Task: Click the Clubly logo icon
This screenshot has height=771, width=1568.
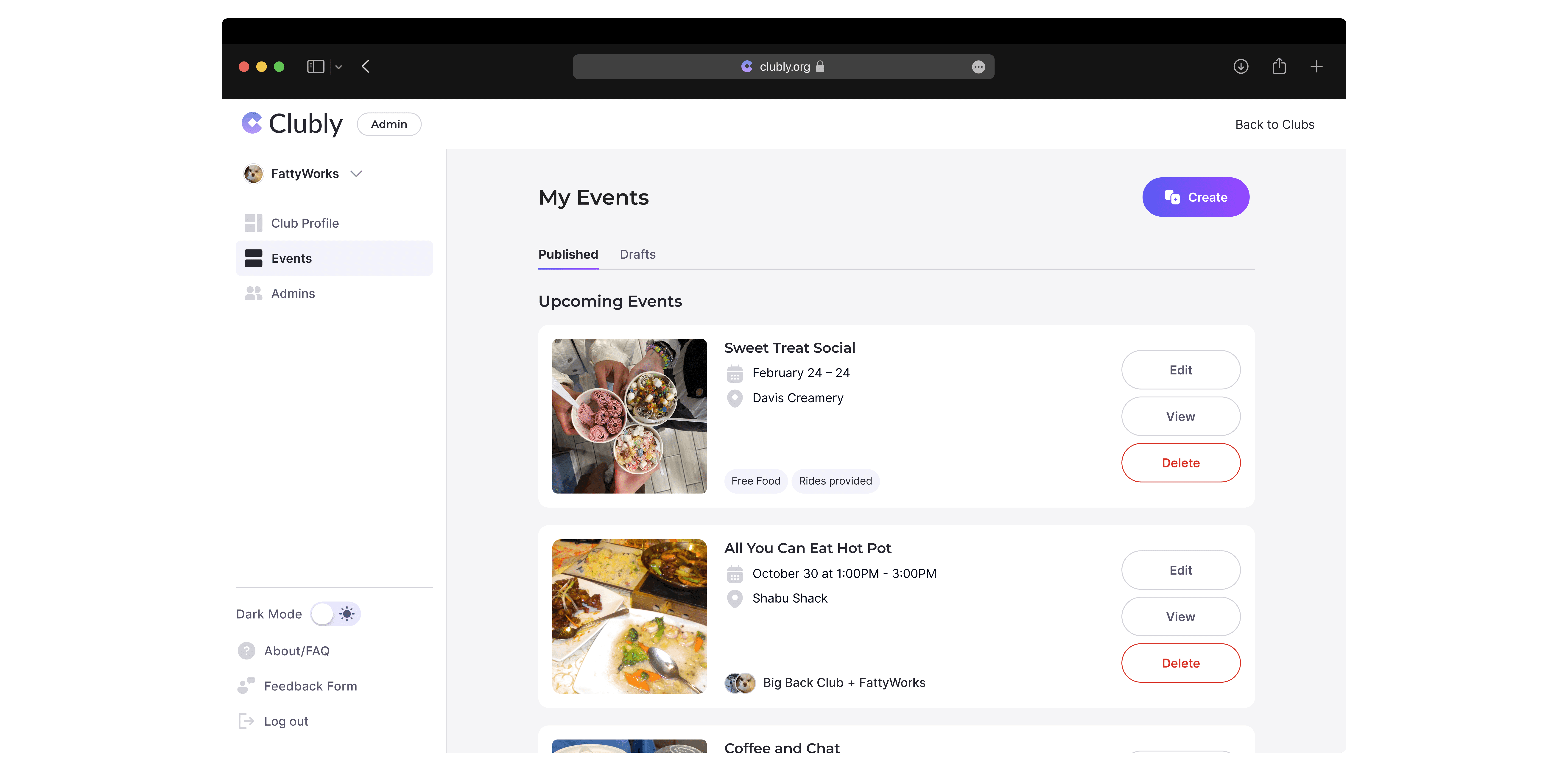Action: coord(252,123)
